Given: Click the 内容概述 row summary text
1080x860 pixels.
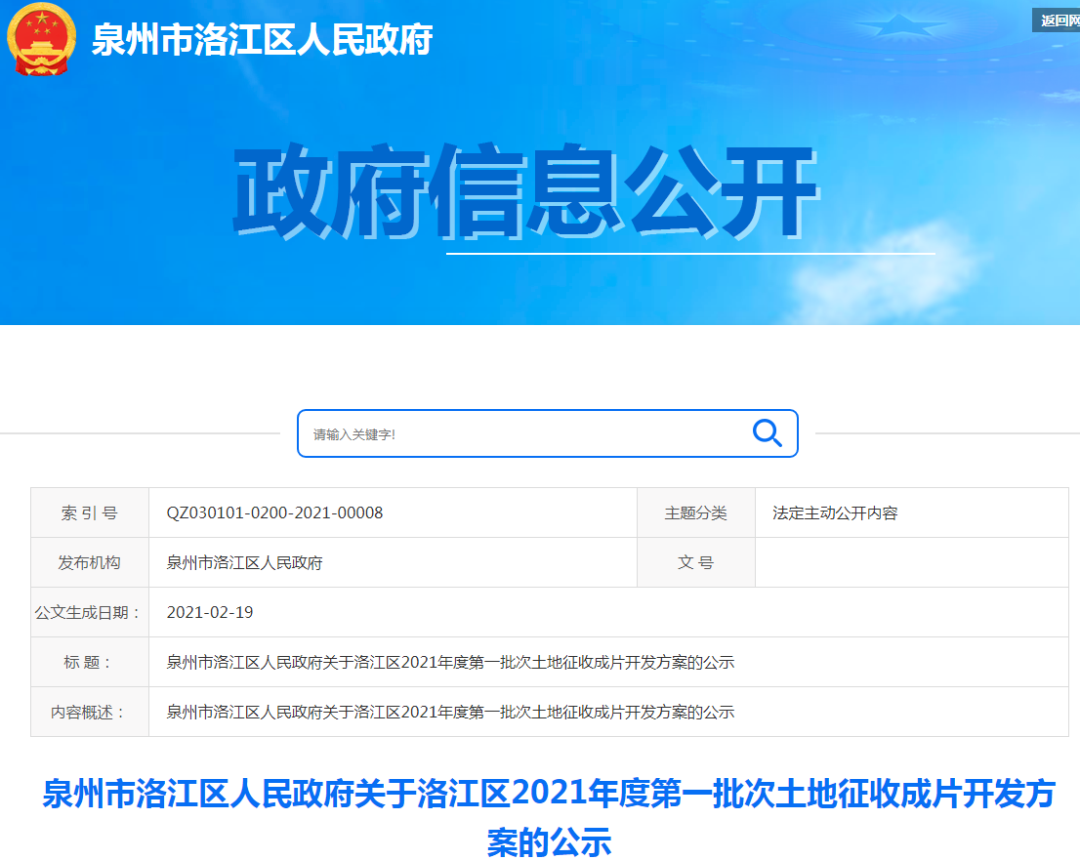Looking at the screenshot, I should point(450,711).
